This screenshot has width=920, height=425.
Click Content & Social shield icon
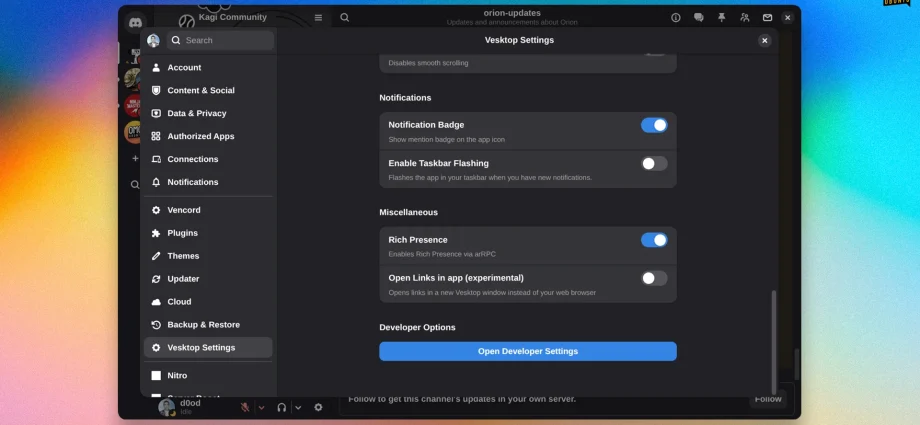156,90
